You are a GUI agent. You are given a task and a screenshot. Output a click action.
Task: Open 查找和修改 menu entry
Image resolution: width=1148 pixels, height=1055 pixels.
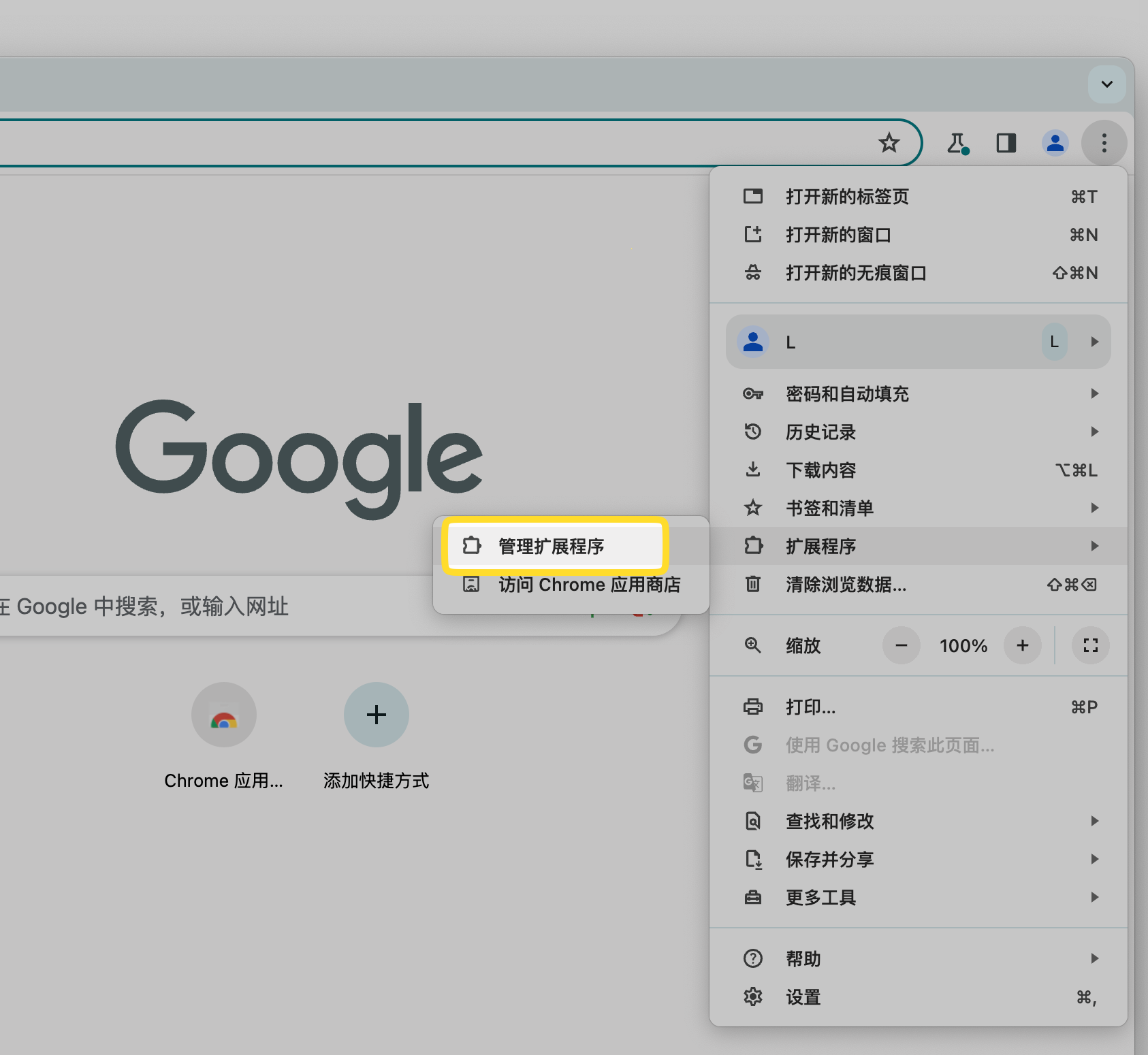[x=919, y=822]
